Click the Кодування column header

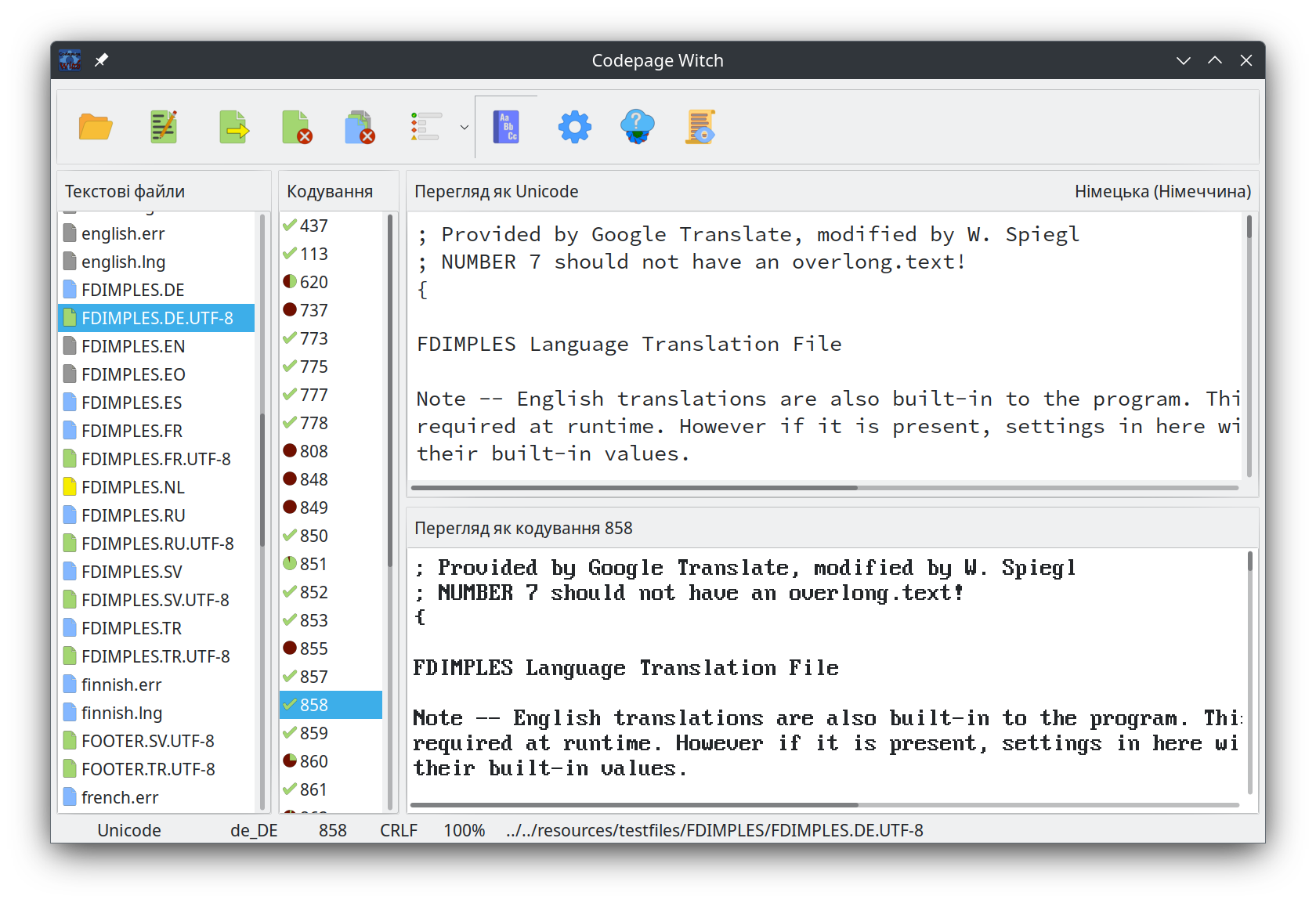click(x=330, y=192)
